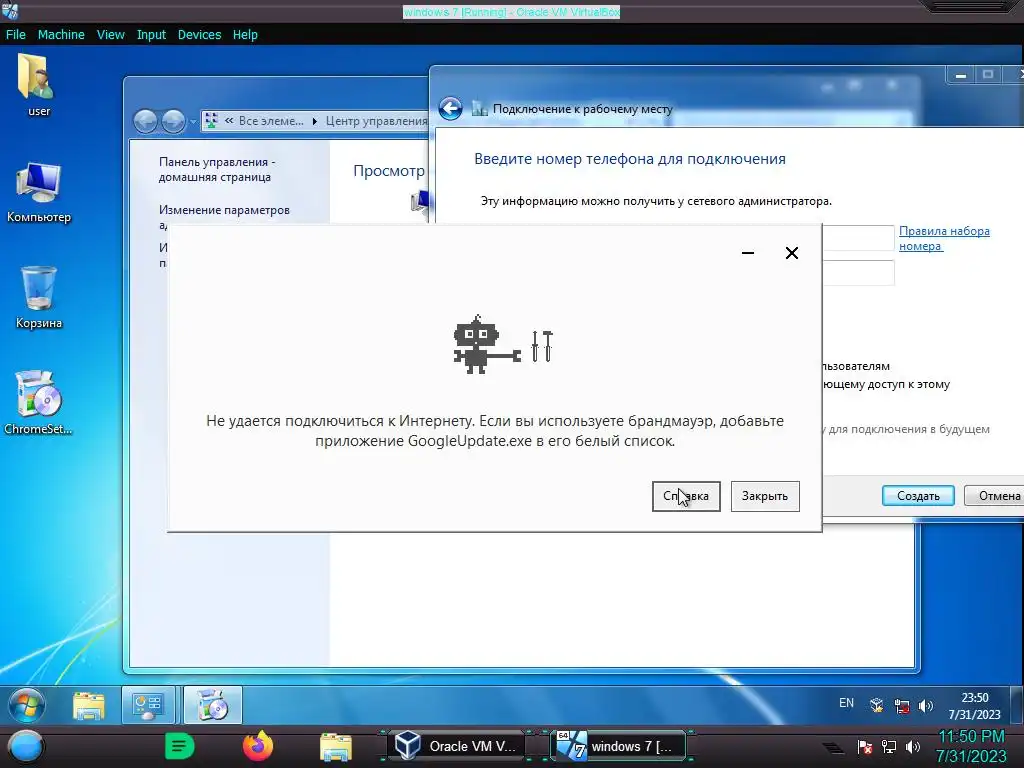The image size is (1024, 768).
Task: Maximize the connection wizard window
Action: [988, 74]
